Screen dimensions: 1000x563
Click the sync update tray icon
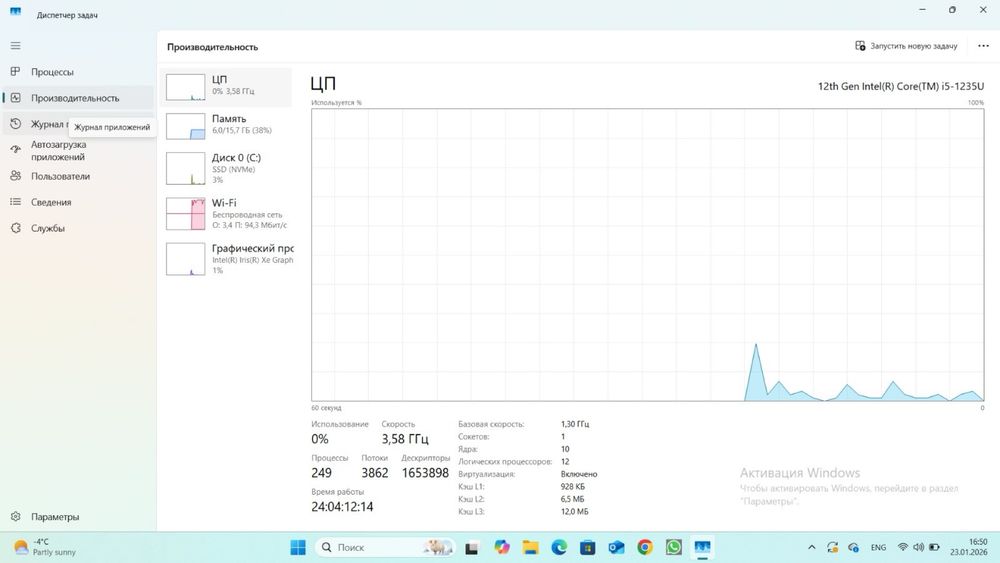pyautogui.click(x=832, y=547)
